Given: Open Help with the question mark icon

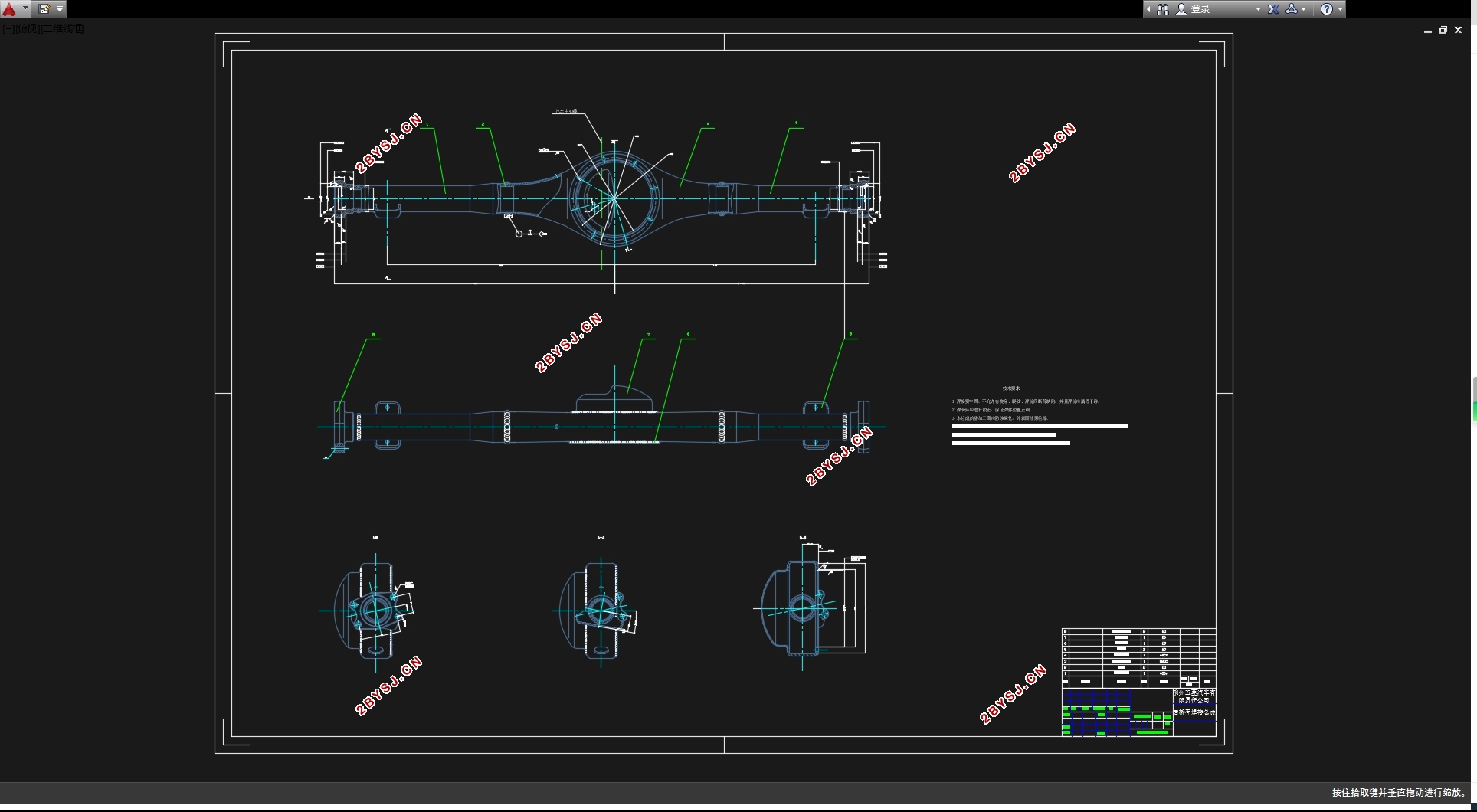Looking at the screenshot, I should (1327, 9).
